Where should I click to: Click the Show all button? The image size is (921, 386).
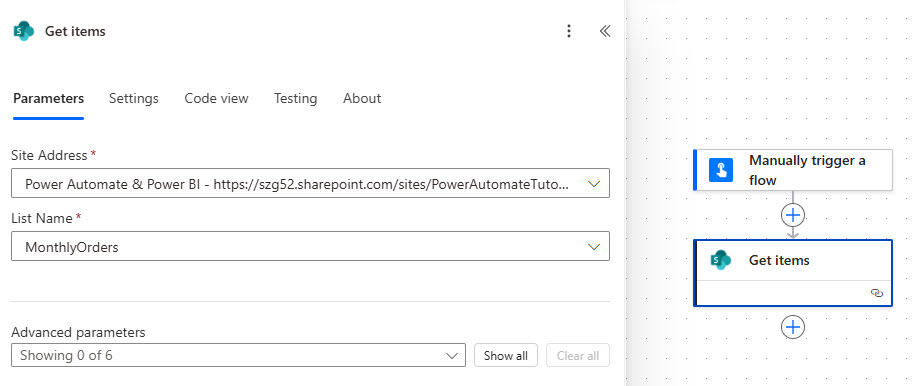pos(506,355)
